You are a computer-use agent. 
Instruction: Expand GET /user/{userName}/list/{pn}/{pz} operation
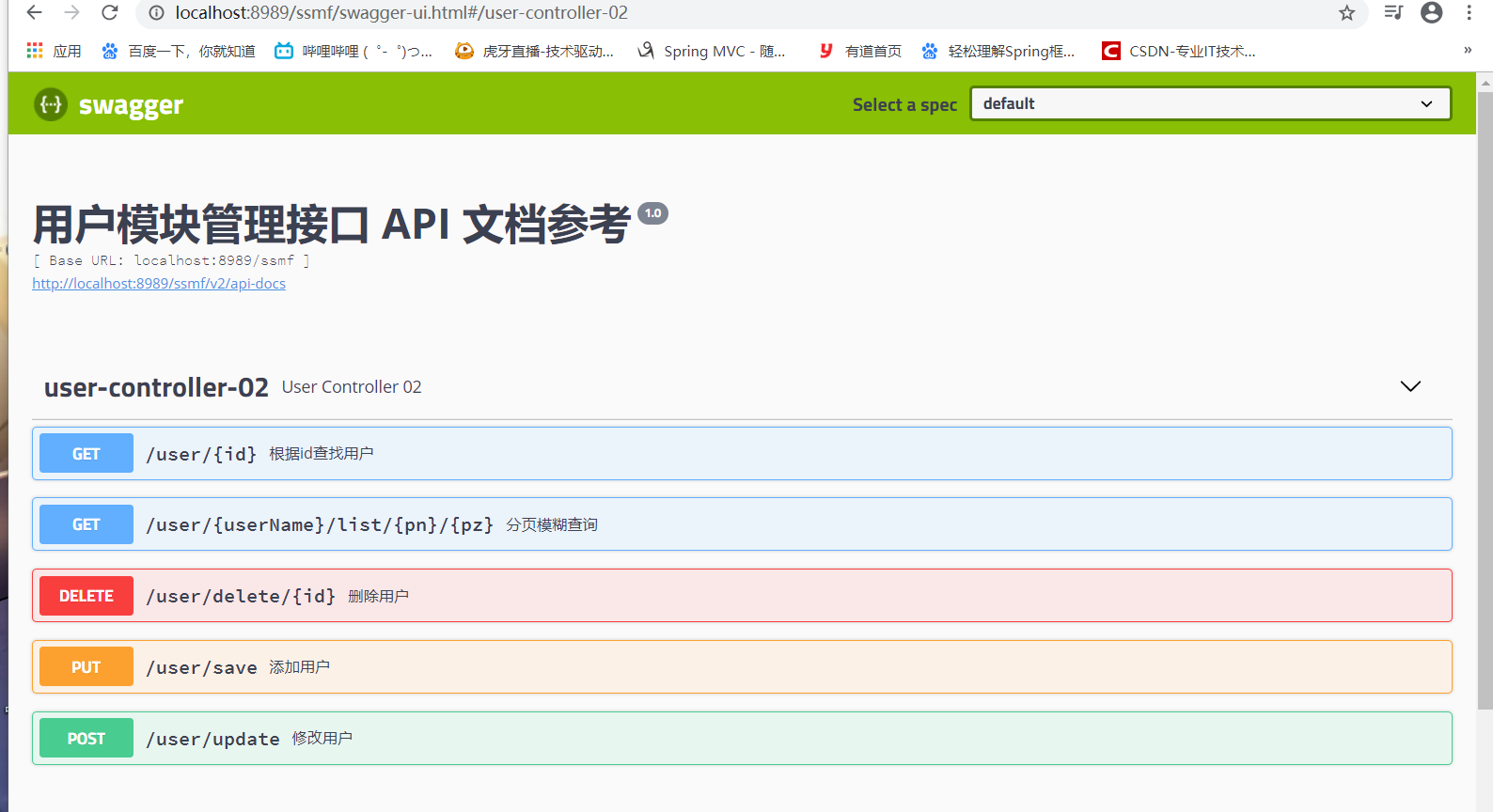[x=742, y=524]
